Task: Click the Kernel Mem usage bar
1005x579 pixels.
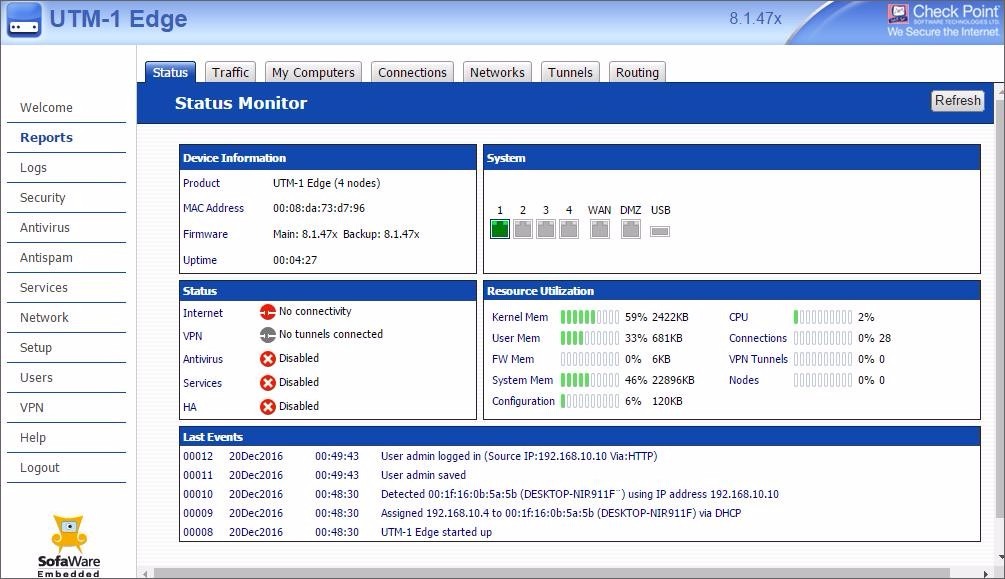Action: 590,317
